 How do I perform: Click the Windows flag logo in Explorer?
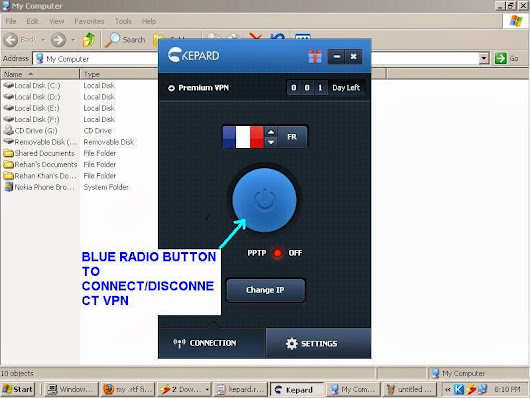click(516, 21)
